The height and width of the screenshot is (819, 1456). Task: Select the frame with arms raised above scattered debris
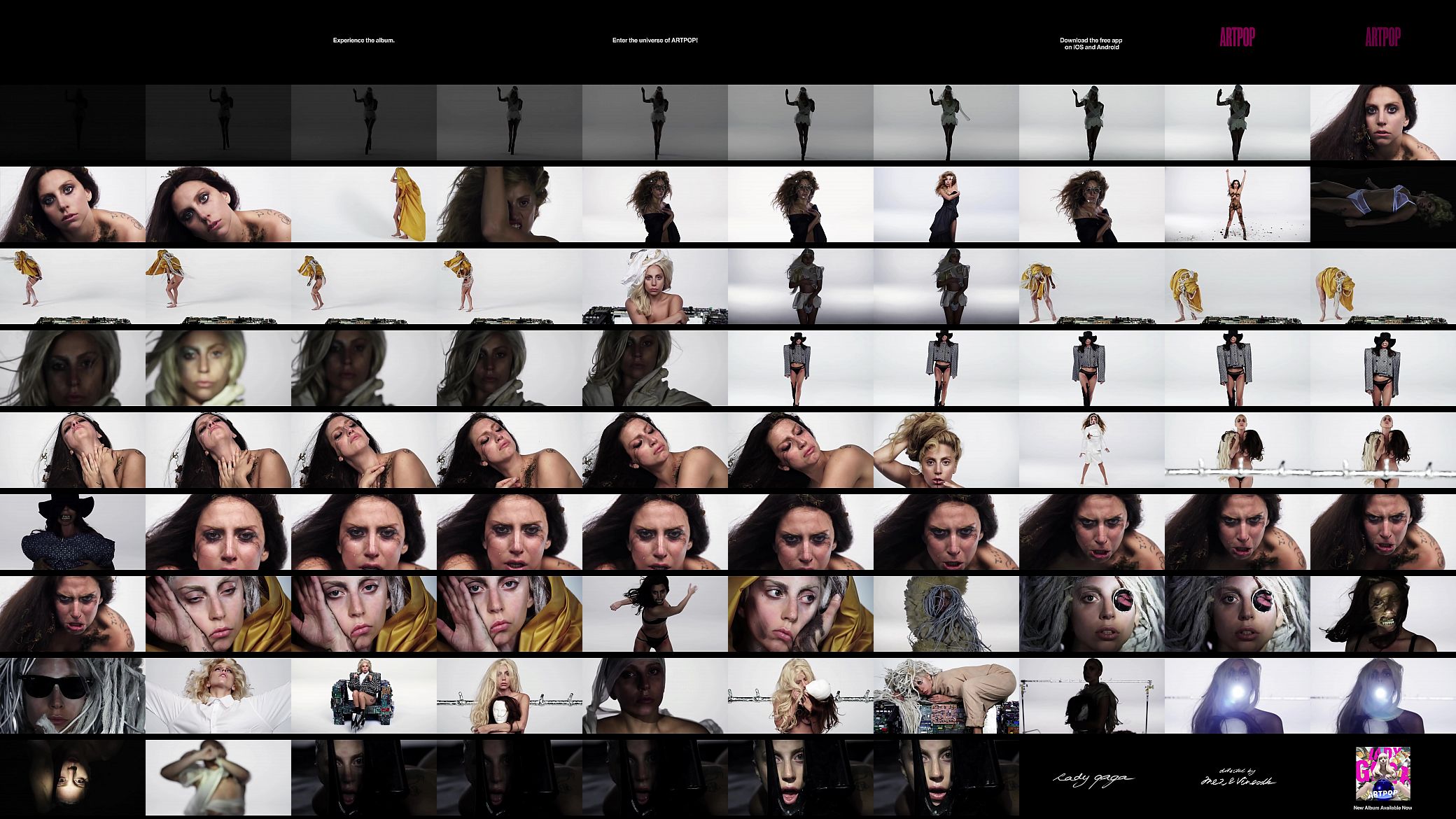tap(1238, 204)
